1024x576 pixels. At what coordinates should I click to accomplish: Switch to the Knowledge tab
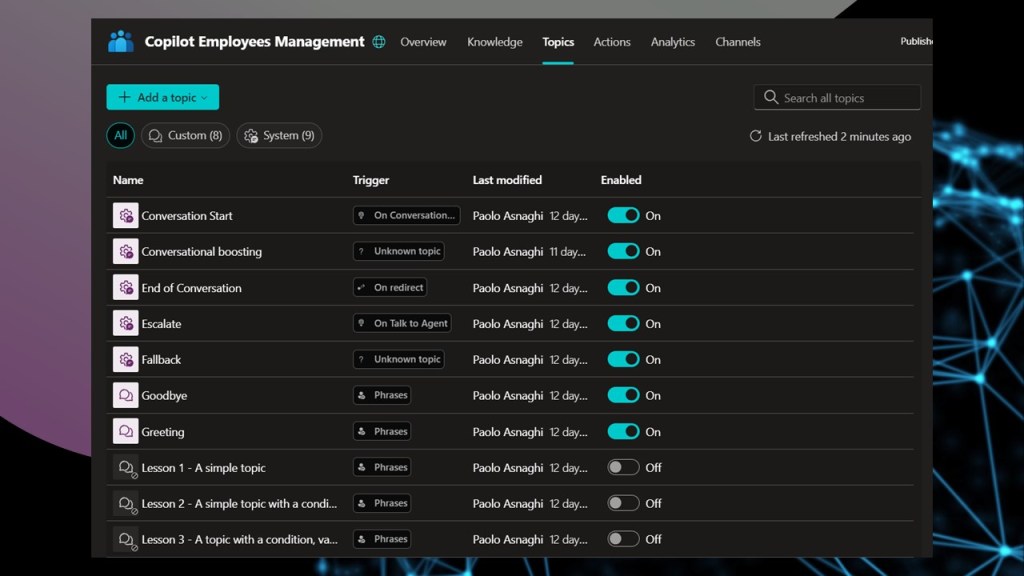[494, 42]
